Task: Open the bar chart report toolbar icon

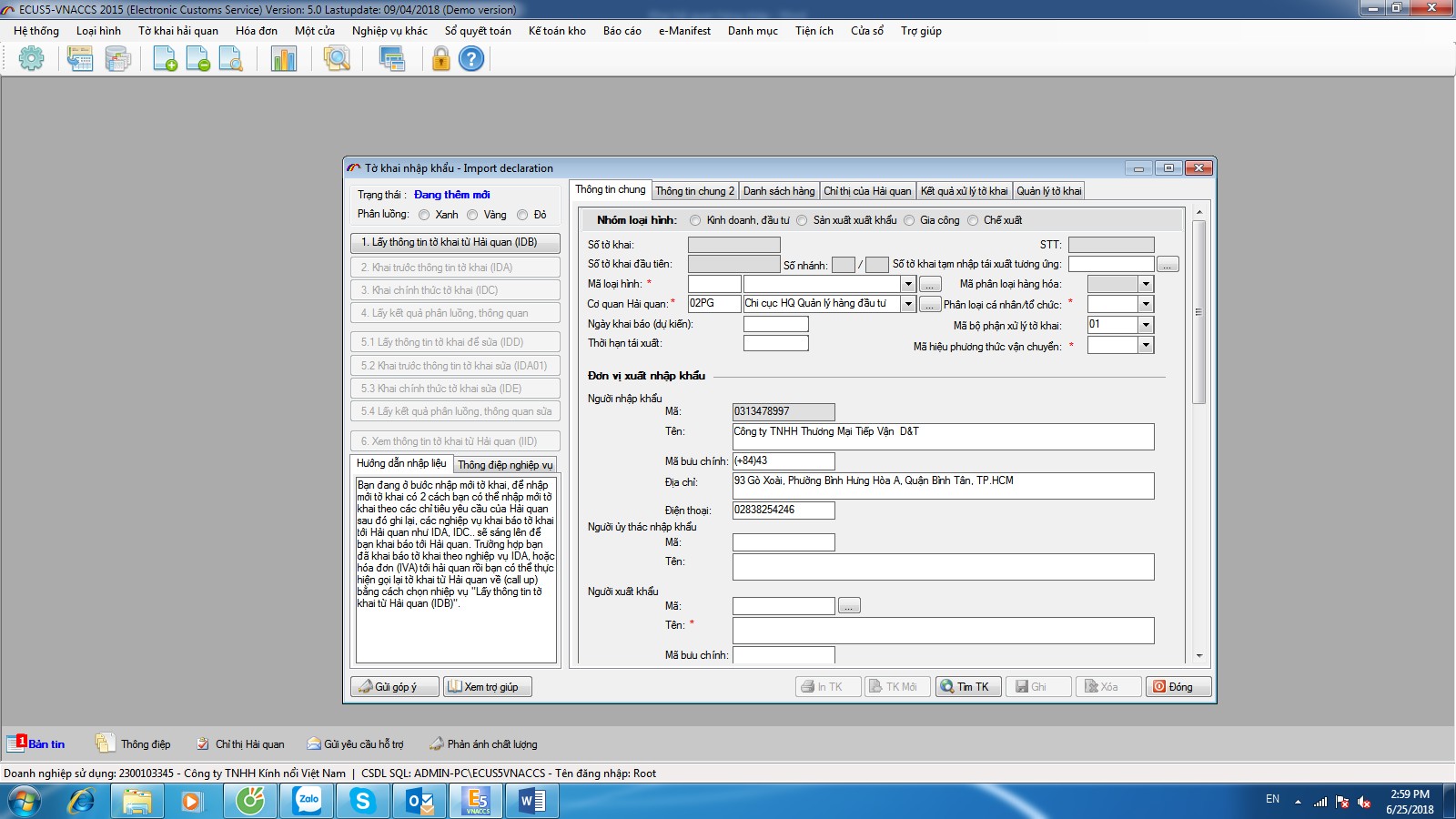Action: (x=284, y=59)
